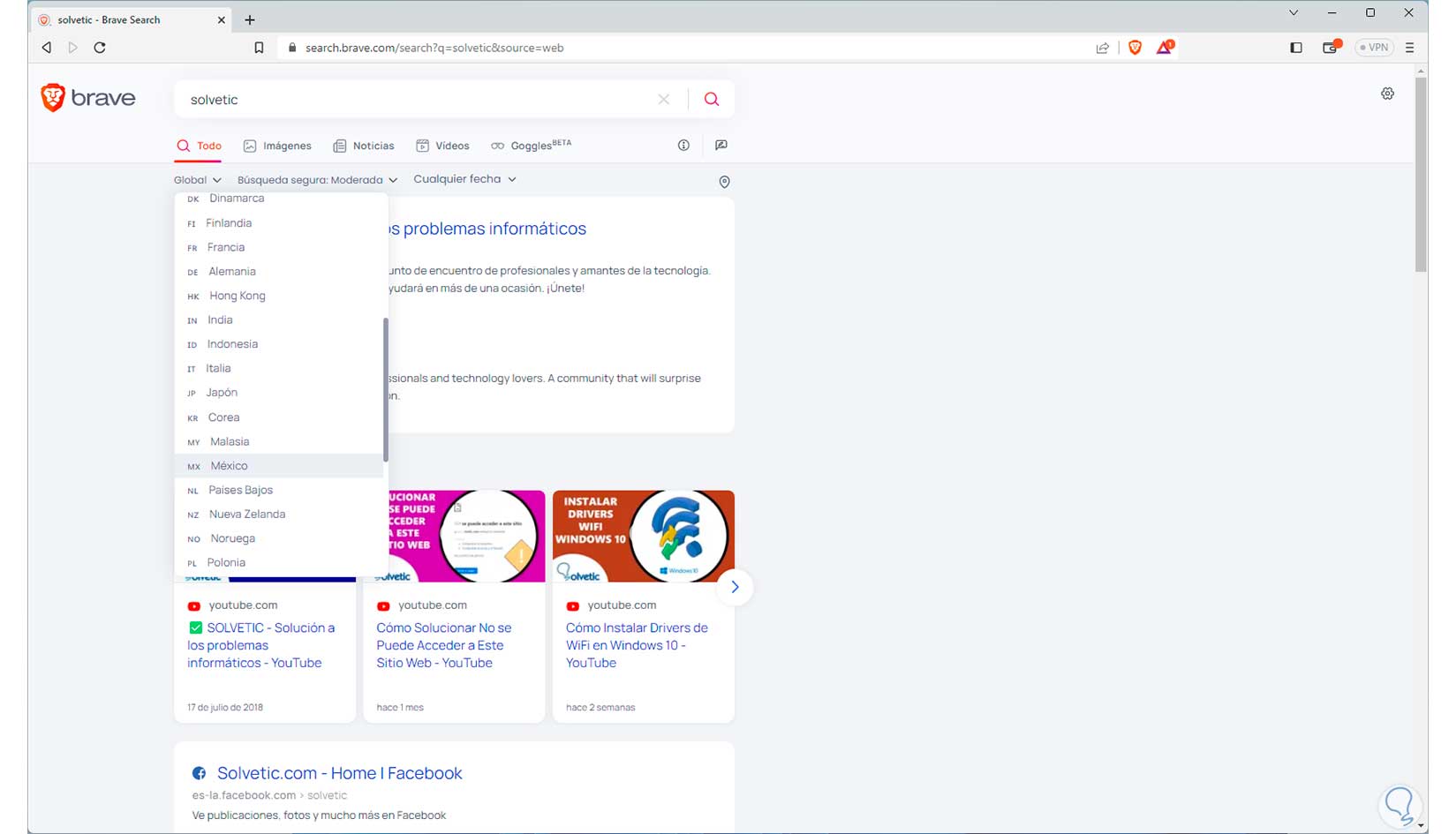Toggle the browser sidebar panel icon
Viewport: 1456px width, 834px height.
[1296, 48]
